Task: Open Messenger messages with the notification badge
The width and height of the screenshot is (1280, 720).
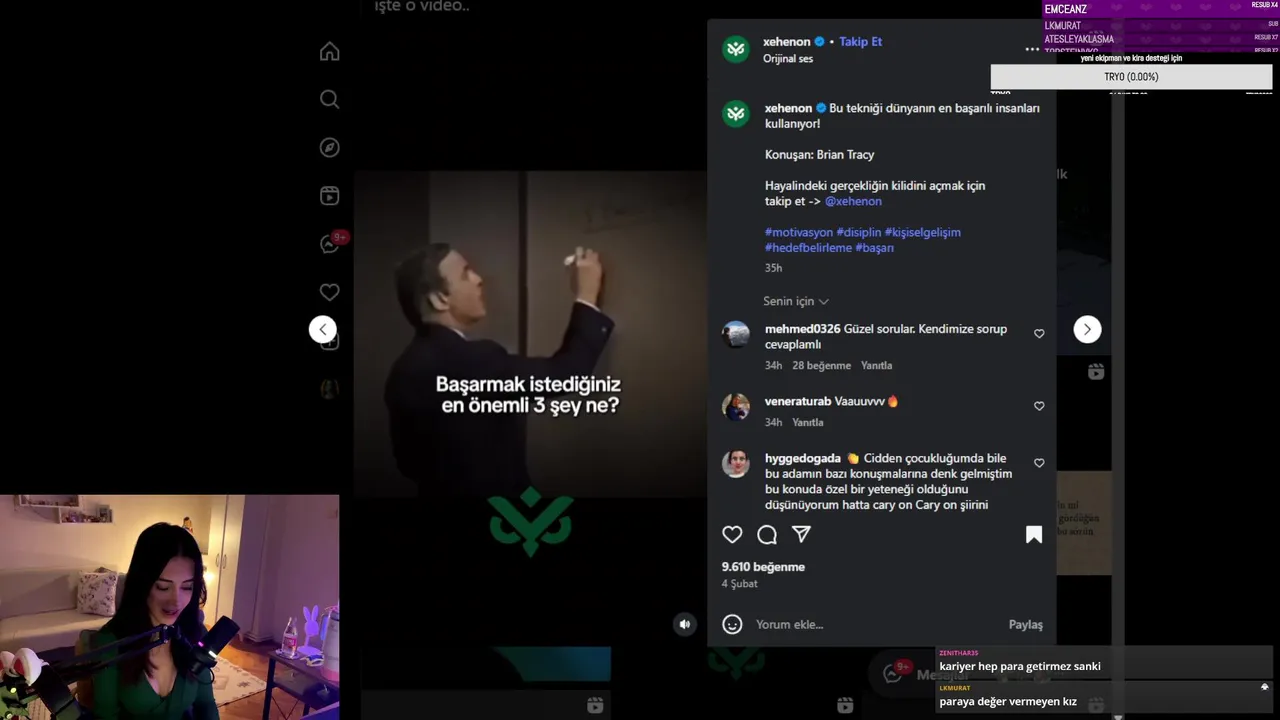Action: click(x=331, y=243)
